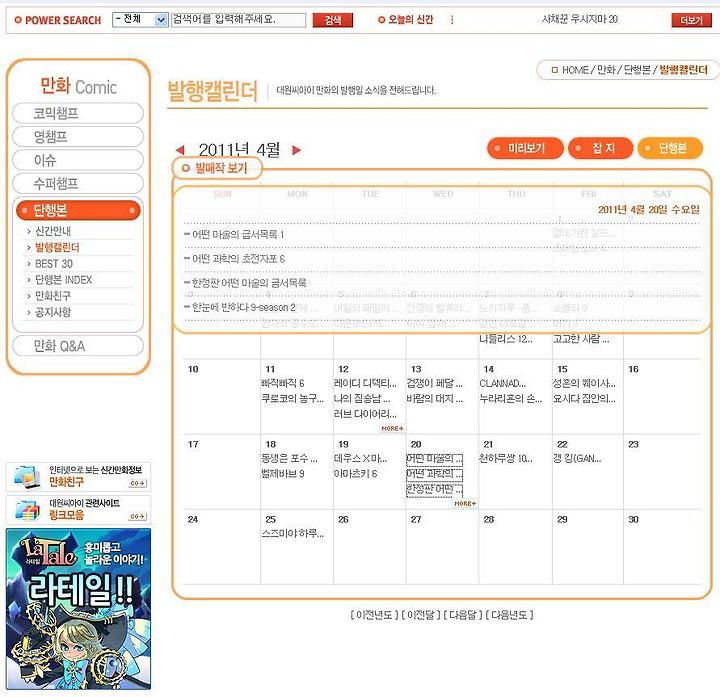Open the 링크모음 folder icon
Viewport: 720px width, 697px height.
(27, 510)
